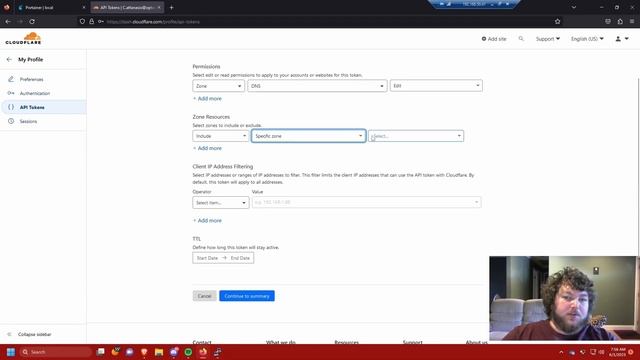640x360 pixels.
Task: Click the IP address Value field
Action: point(367,202)
